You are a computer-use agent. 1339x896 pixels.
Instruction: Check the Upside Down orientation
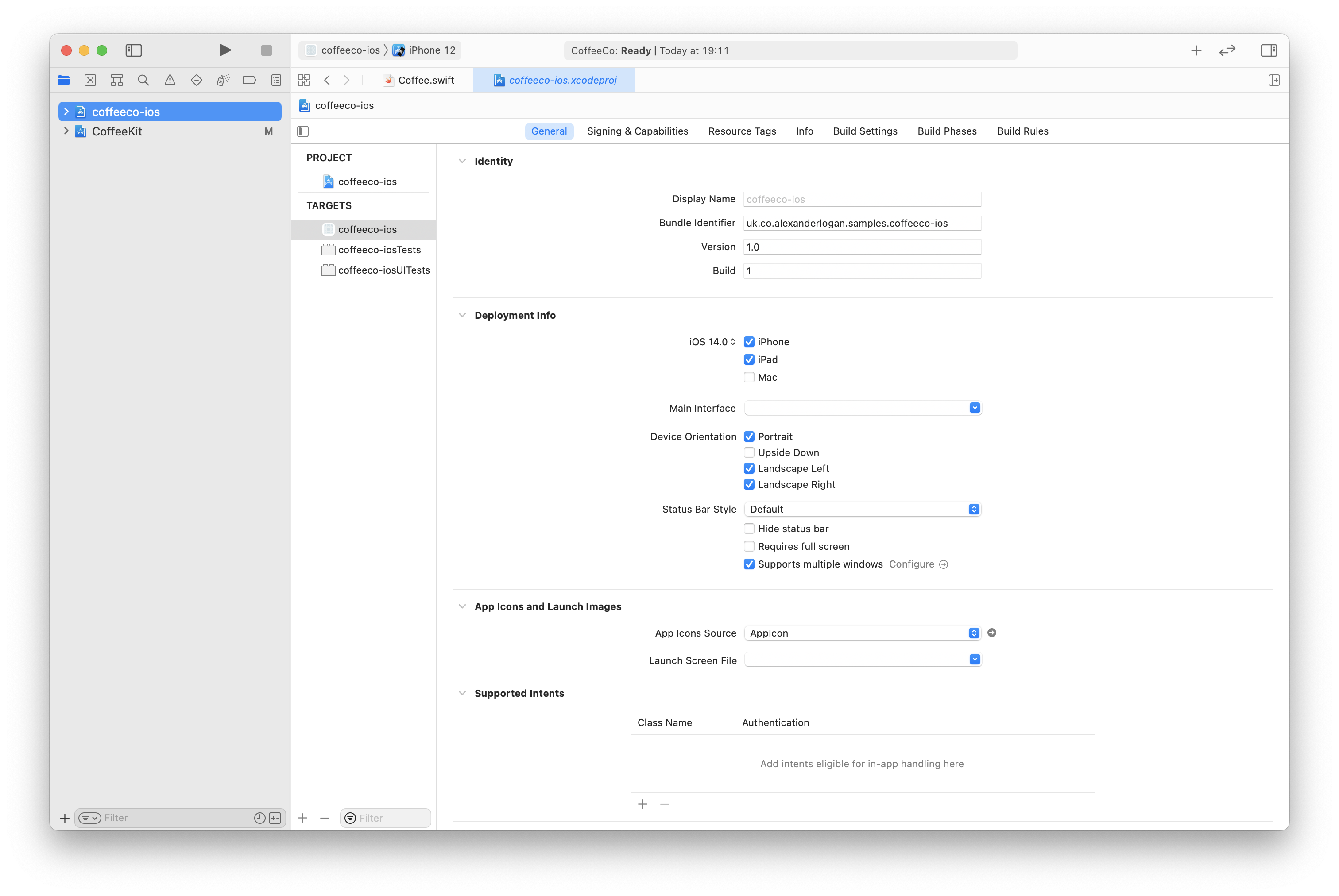[x=749, y=452]
